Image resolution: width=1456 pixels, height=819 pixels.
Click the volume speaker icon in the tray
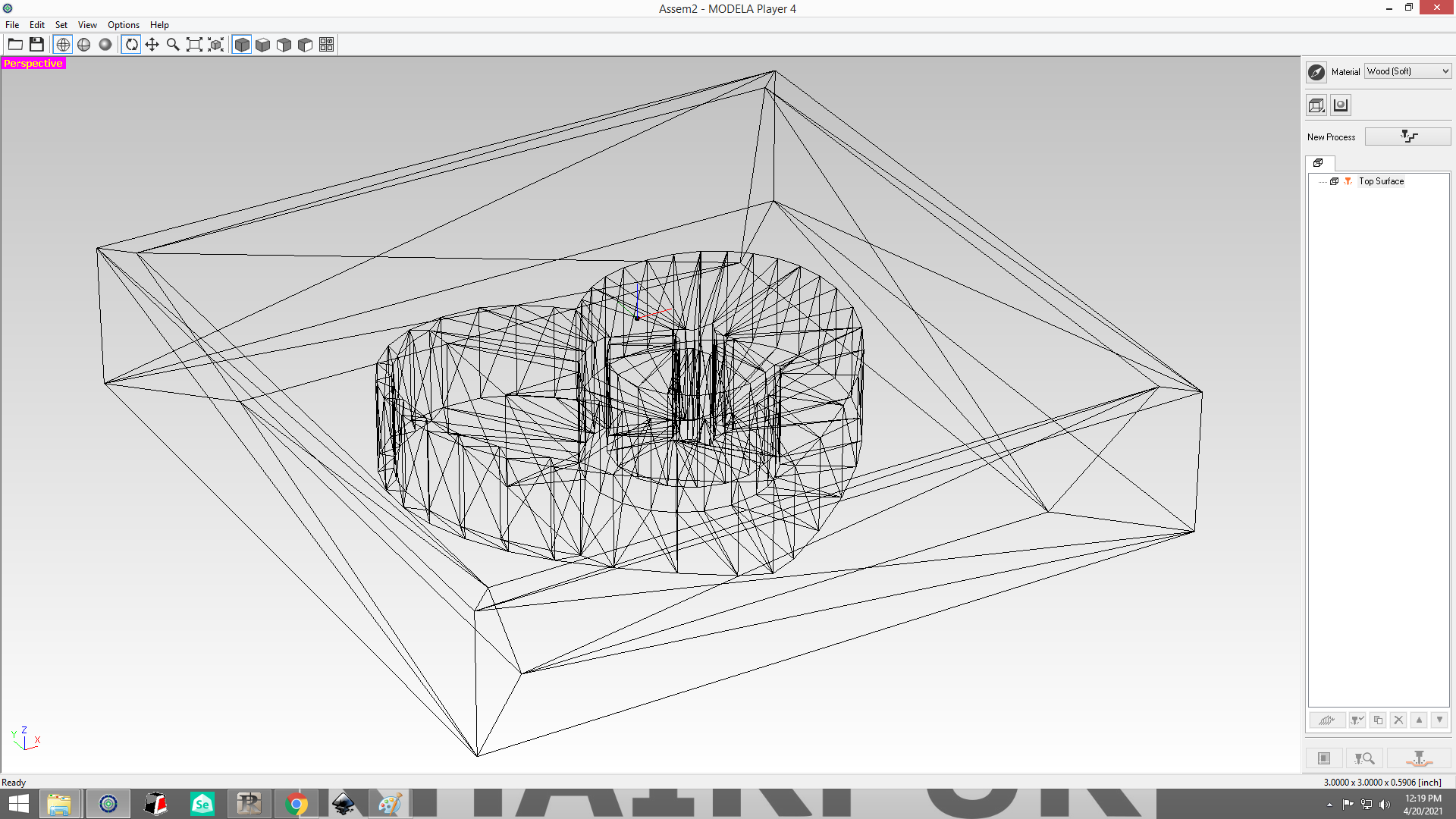(1385, 805)
